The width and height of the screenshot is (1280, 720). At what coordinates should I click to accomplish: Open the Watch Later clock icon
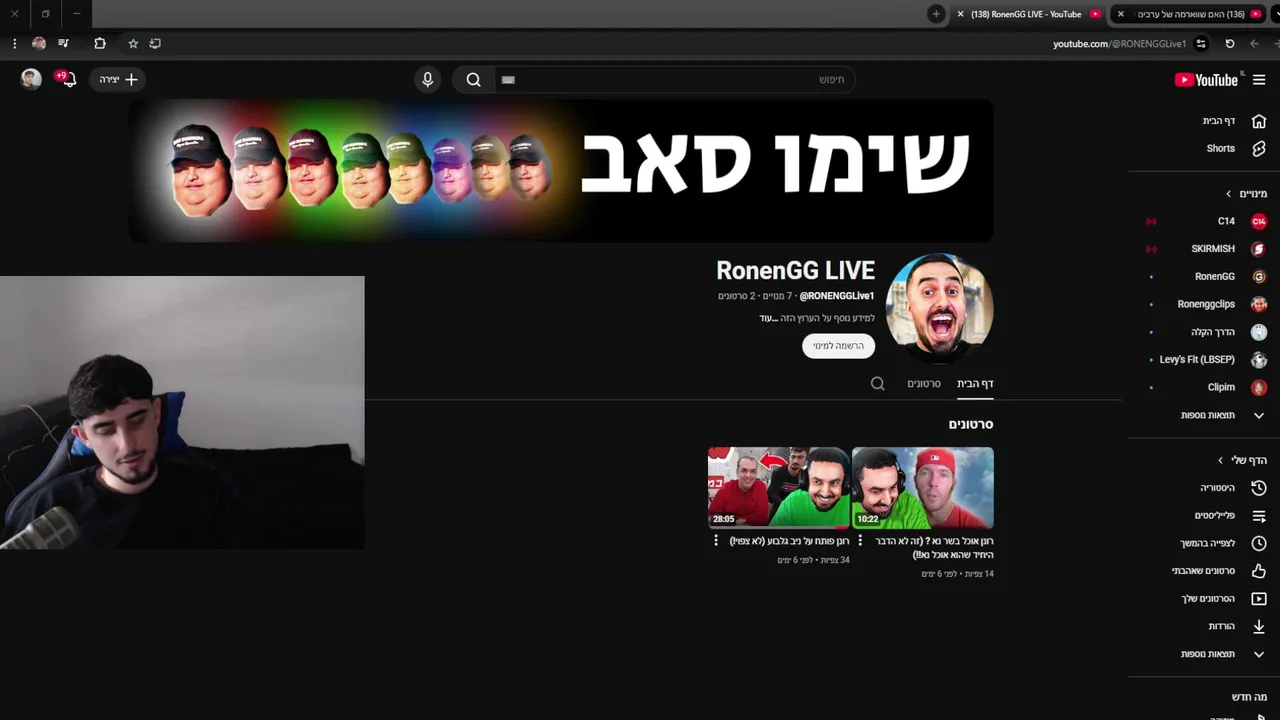point(1259,543)
